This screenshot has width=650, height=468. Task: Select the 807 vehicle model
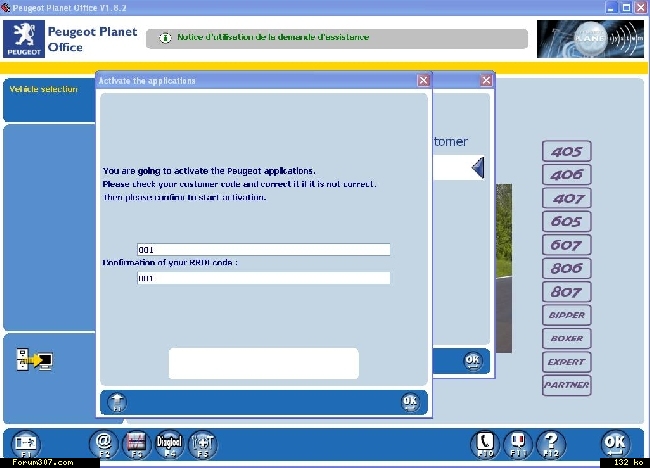click(567, 292)
